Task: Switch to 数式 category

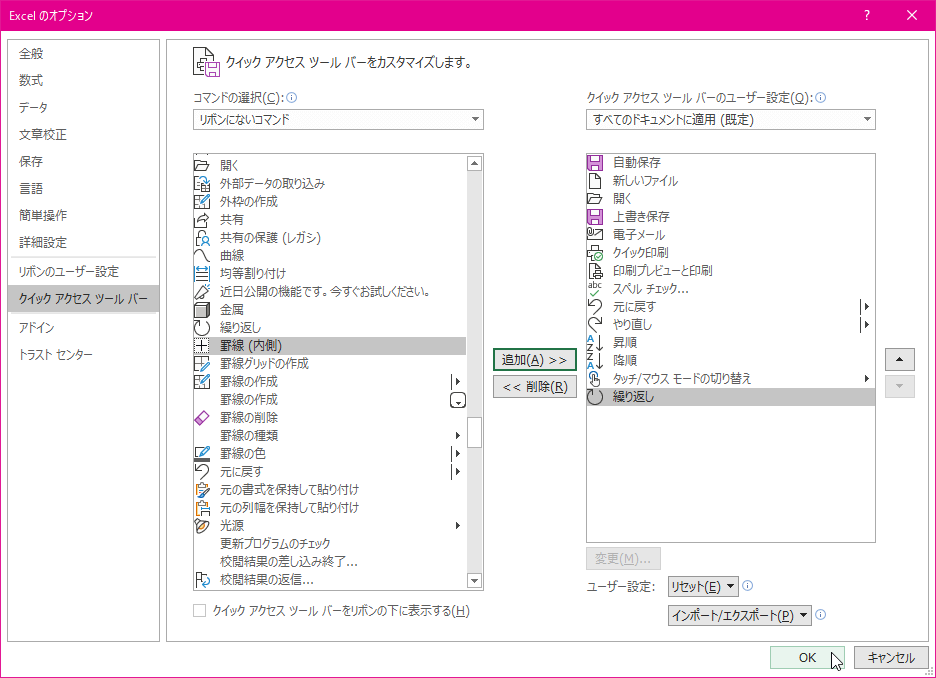Action: click(x=31, y=81)
